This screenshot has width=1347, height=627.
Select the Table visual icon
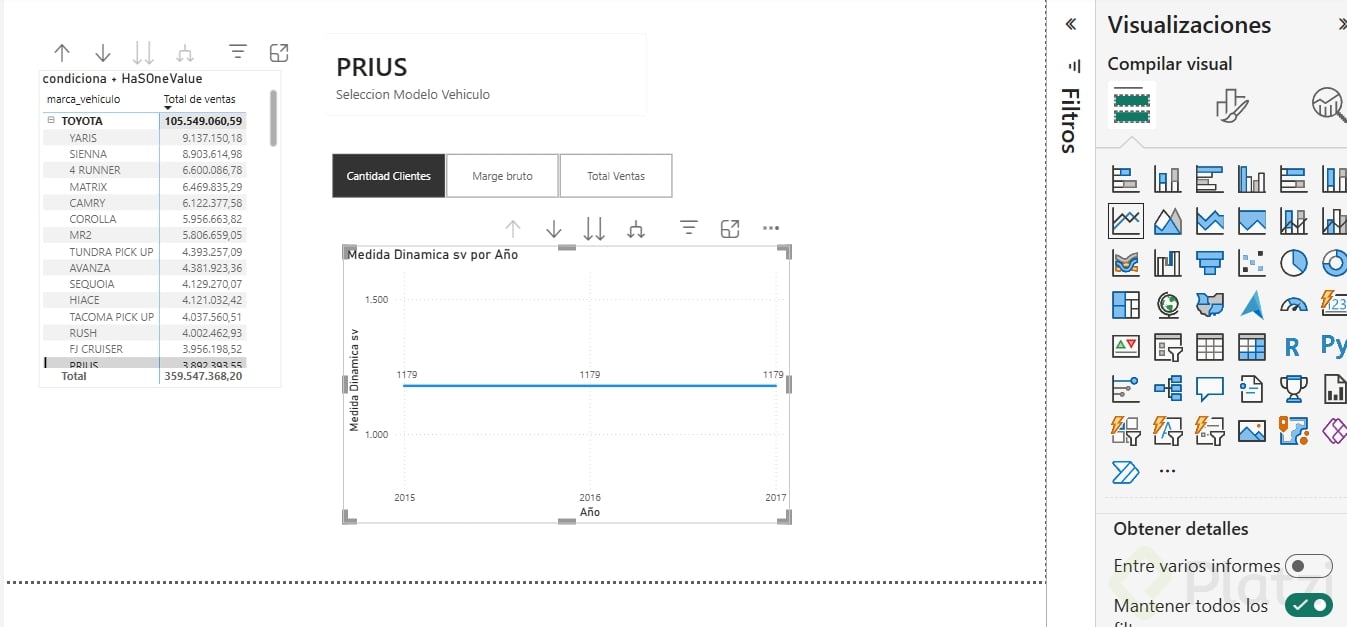(x=1210, y=347)
